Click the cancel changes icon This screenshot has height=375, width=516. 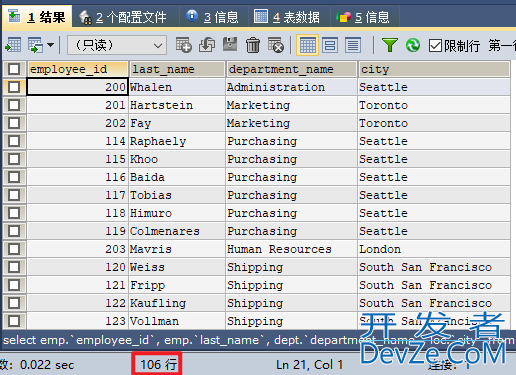276,45
